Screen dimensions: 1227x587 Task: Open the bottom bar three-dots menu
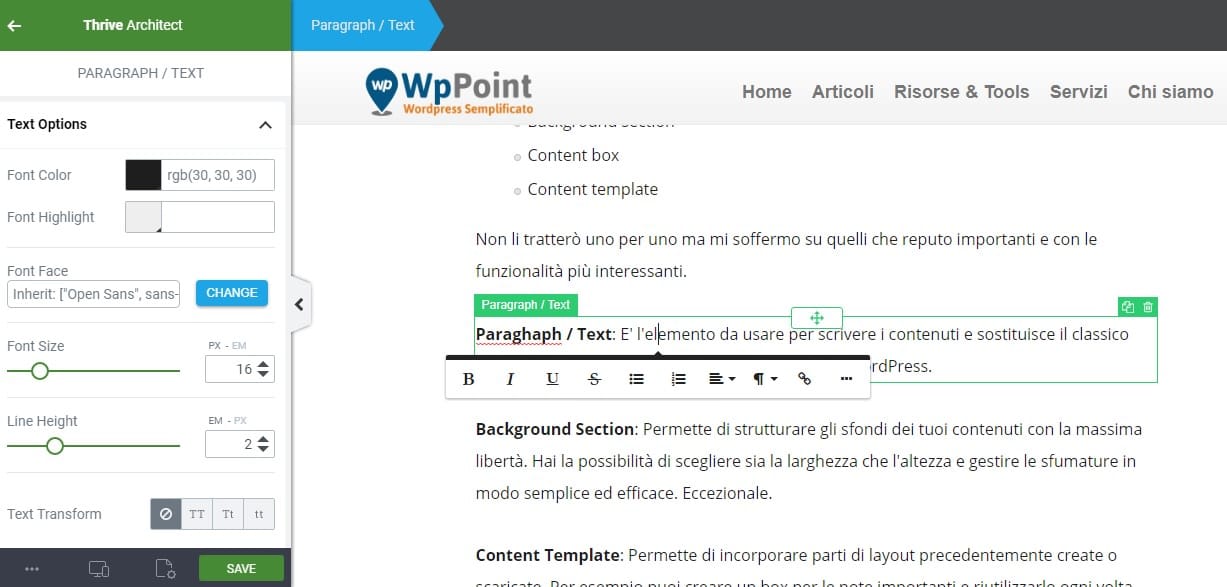tap(32, 569)
